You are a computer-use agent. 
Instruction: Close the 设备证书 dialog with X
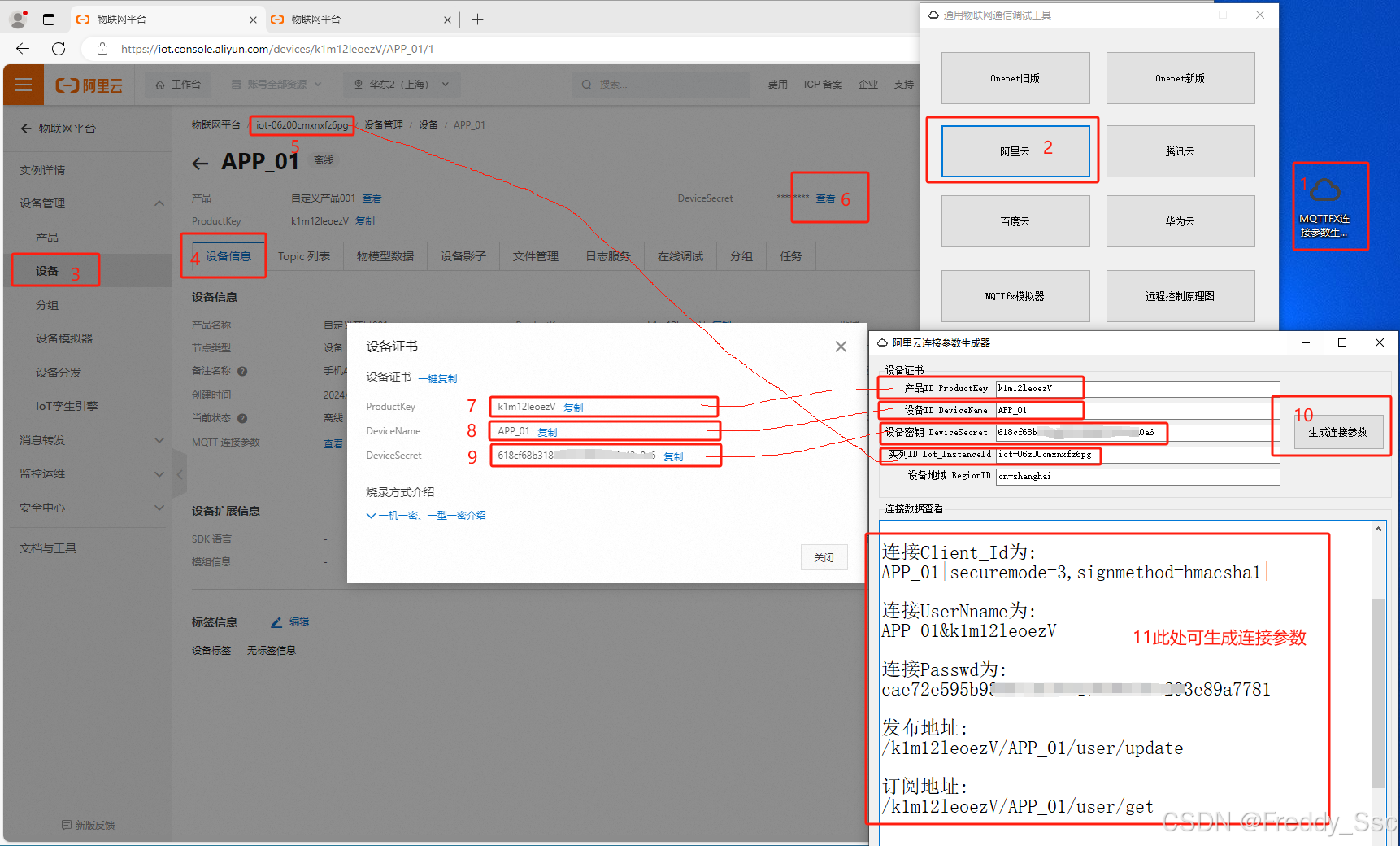[841, 347]
